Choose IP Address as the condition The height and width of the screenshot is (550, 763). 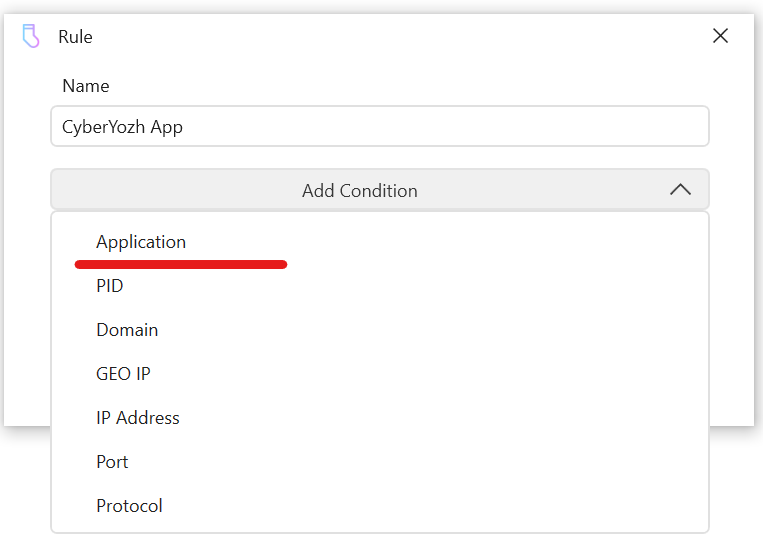pyautogui.click(x=138, y=418)
